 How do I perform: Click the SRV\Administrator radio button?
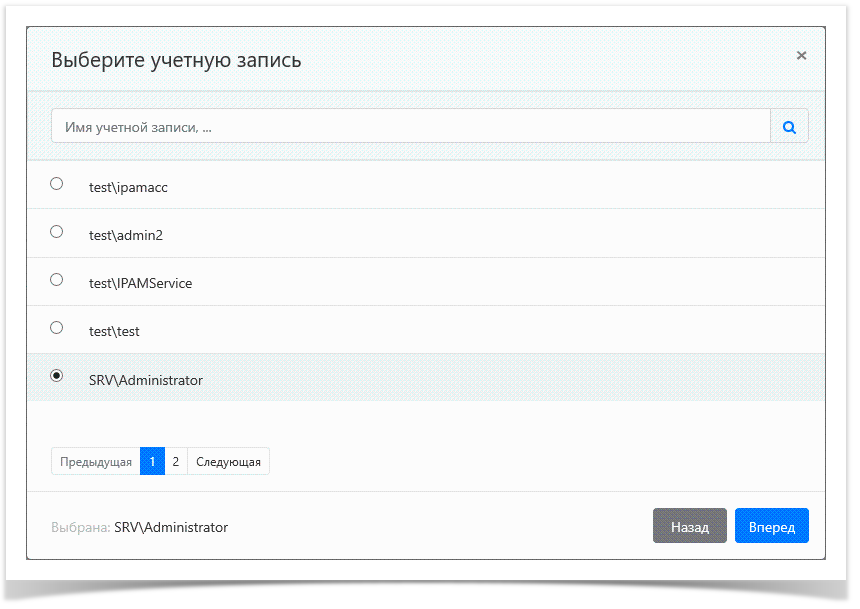point(57,376)
